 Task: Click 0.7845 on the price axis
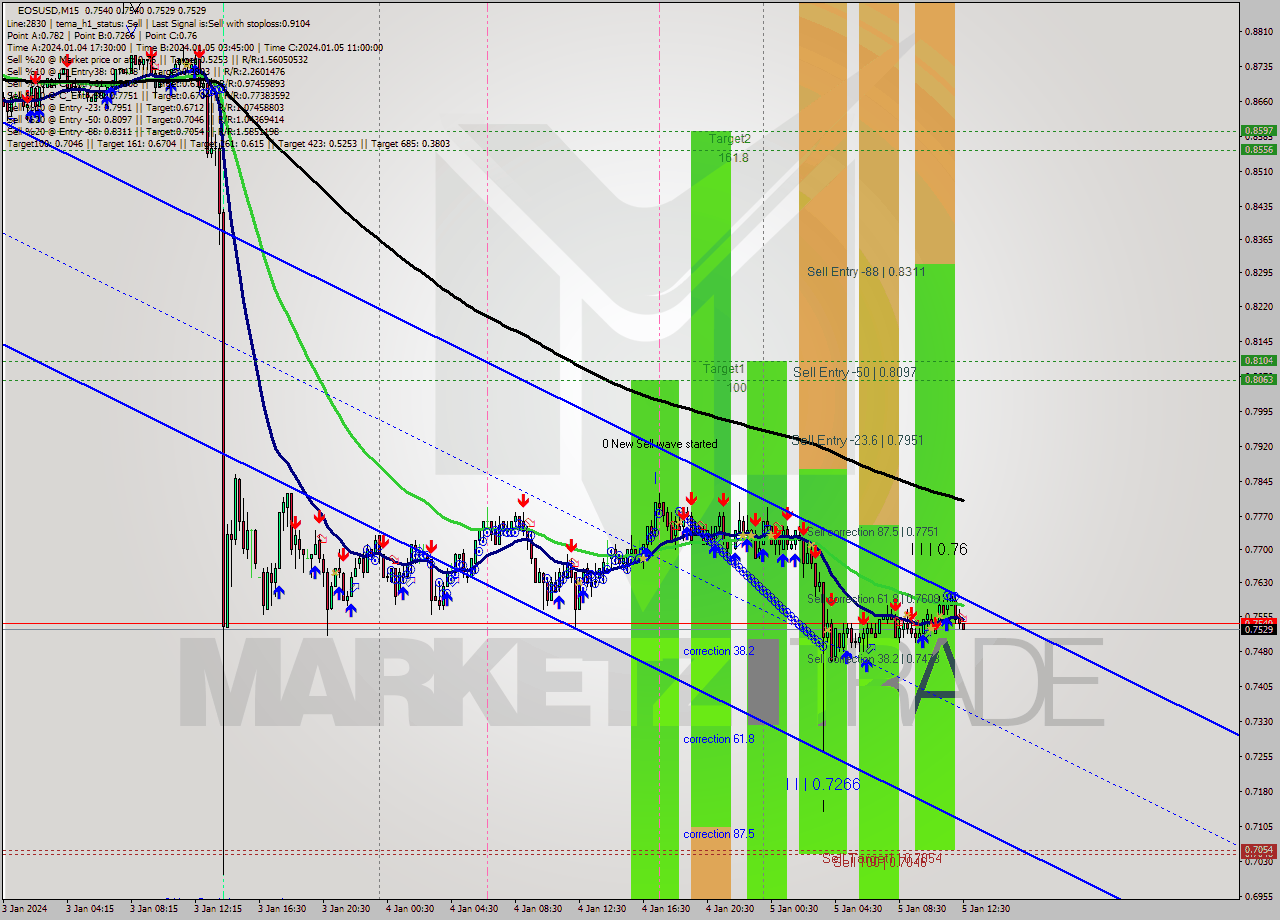click(1258, 482)
